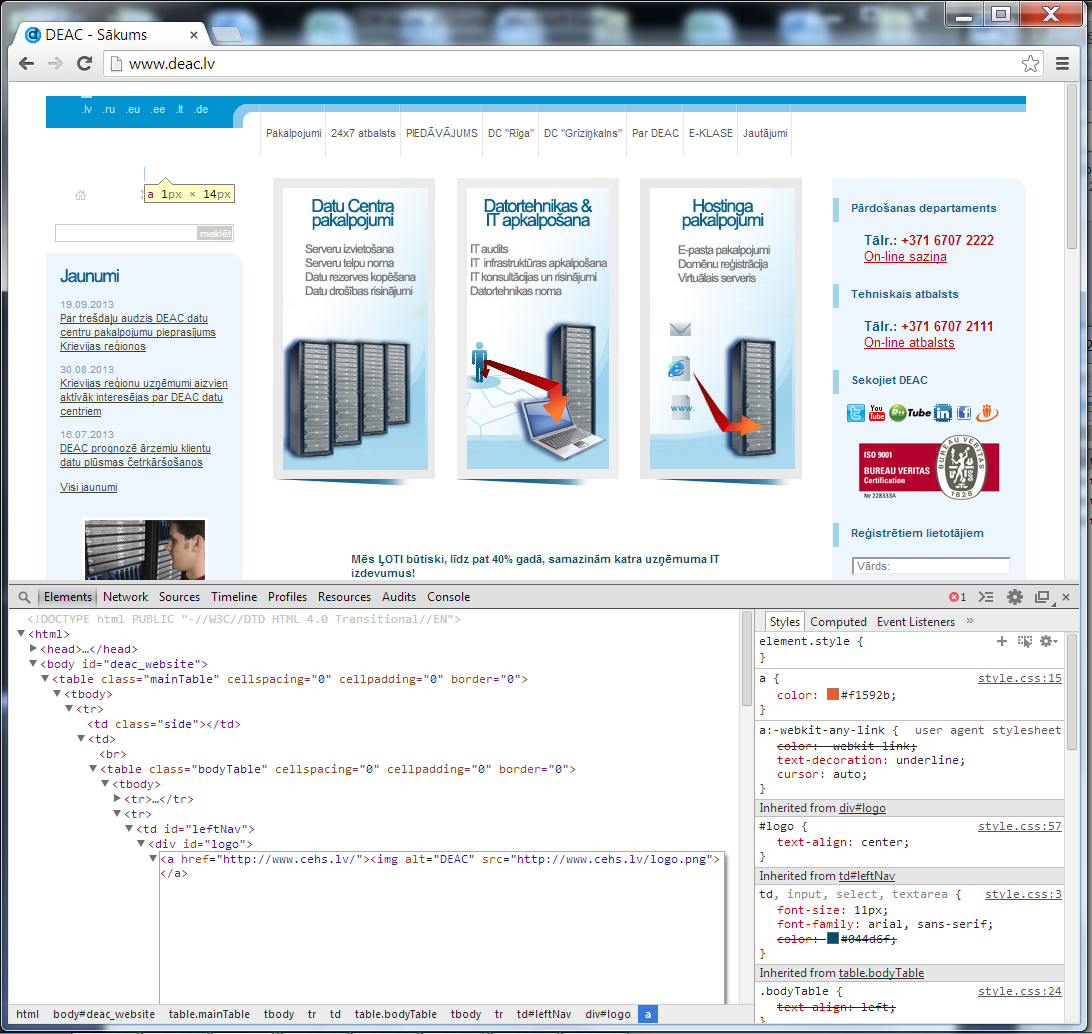Bookmark this page using the star icon

[x=1030, y=64]
